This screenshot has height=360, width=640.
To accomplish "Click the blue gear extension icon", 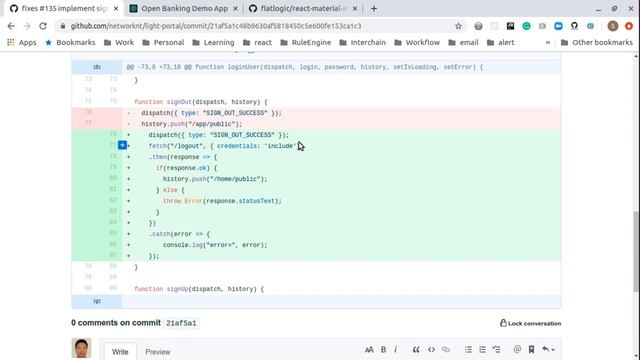I will click(x=590, y=26).
